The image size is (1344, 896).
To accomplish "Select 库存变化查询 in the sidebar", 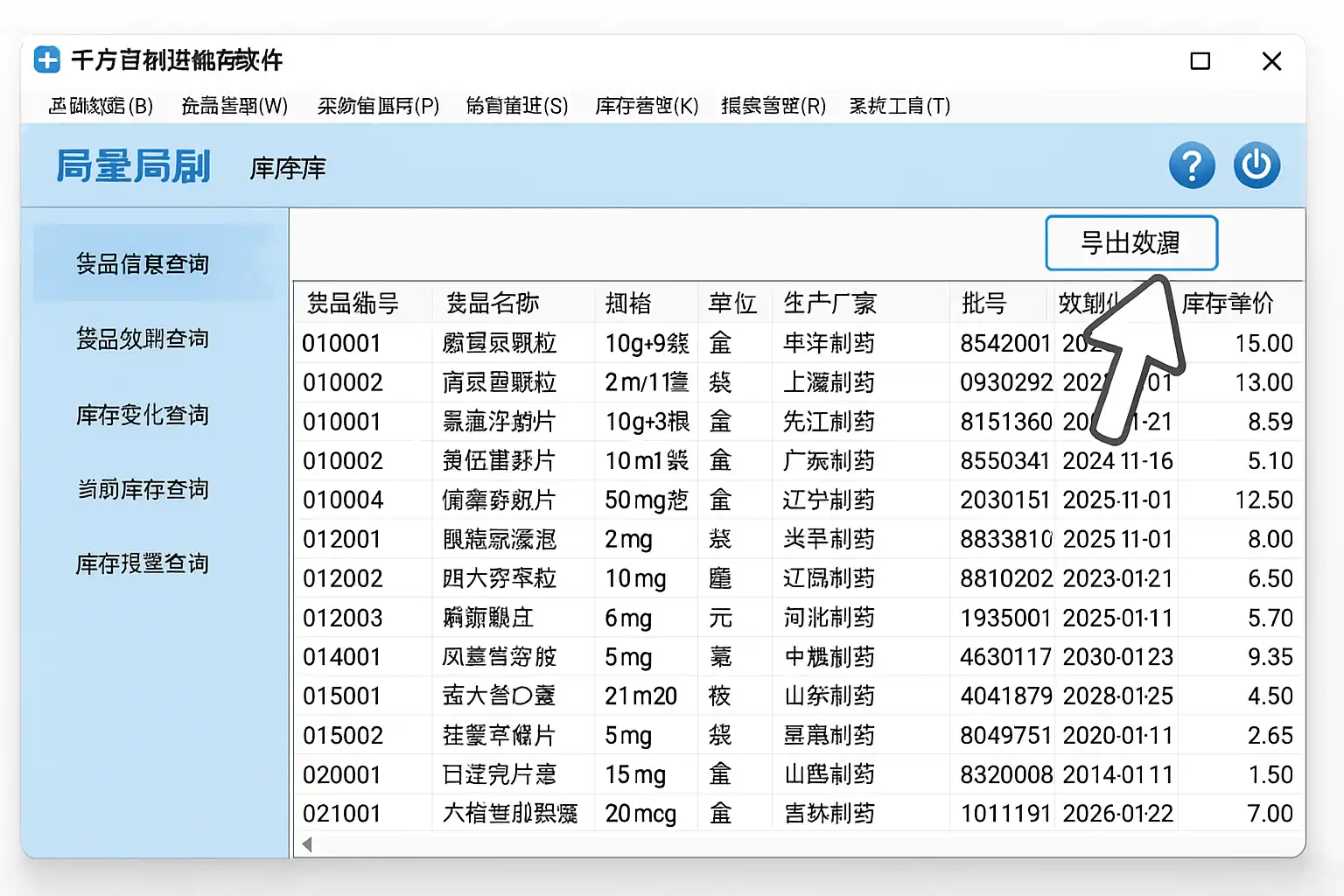I will pos(143,415).
